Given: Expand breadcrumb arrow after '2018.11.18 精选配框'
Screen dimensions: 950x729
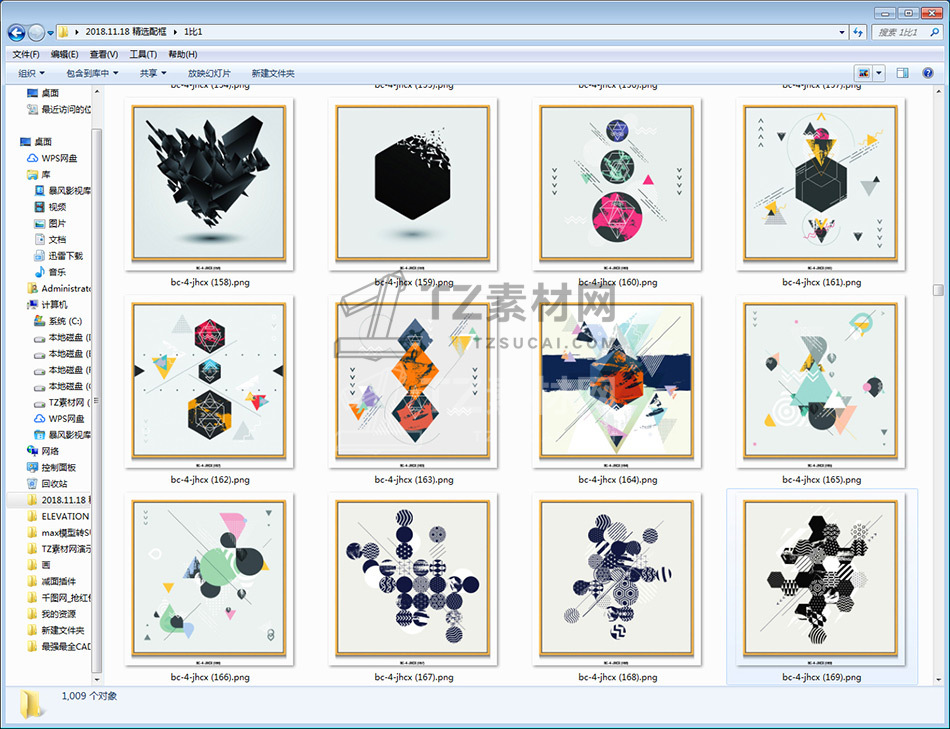Looking at the screenshot, I should (175, 32).
